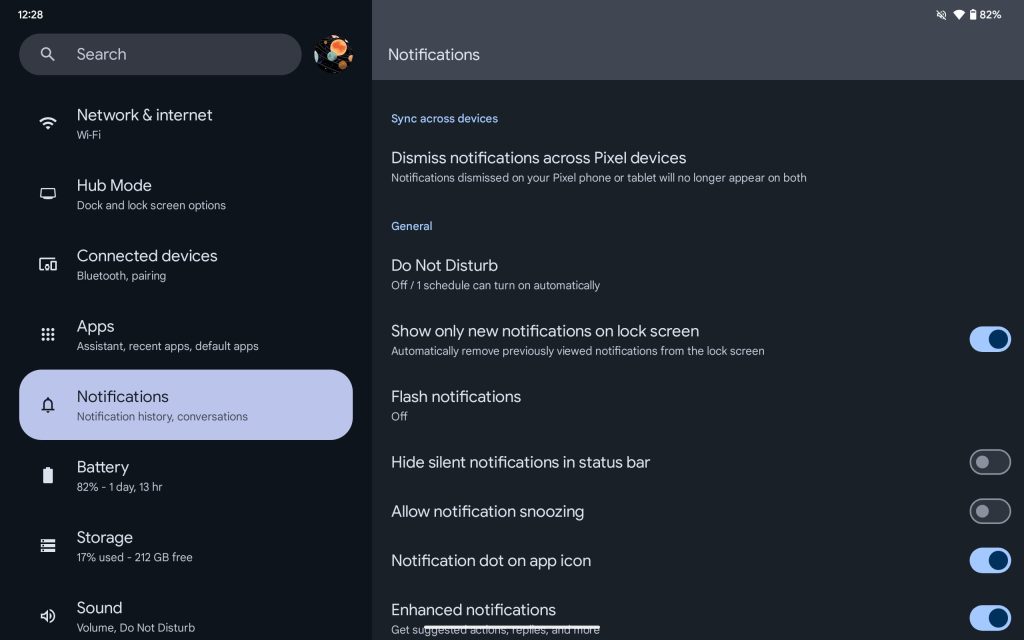
Task: Disable Show only new notifications on lock screen
Action: point(989,339)
